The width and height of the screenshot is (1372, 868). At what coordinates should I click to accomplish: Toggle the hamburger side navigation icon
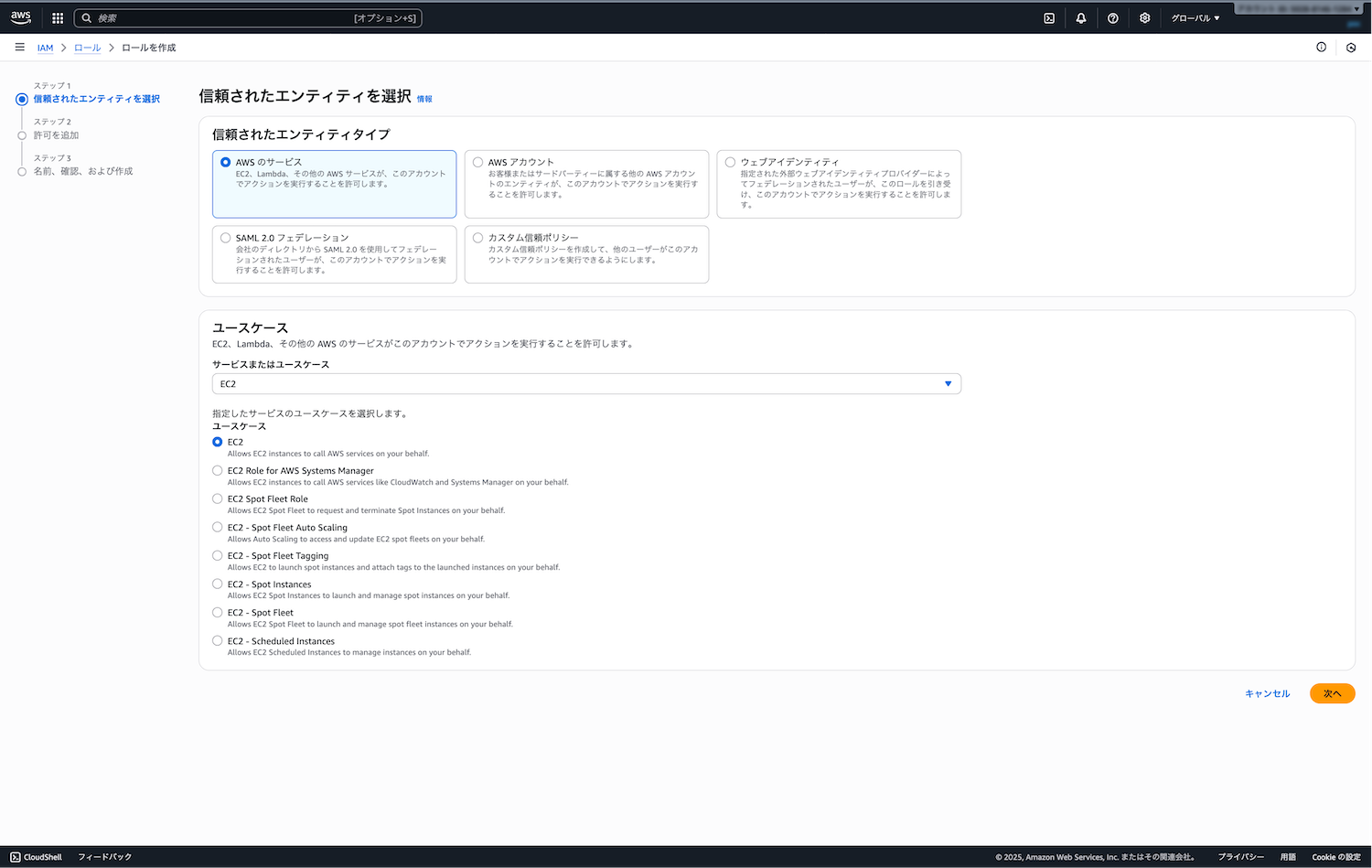pyautogui.click(x=19, y=48)
